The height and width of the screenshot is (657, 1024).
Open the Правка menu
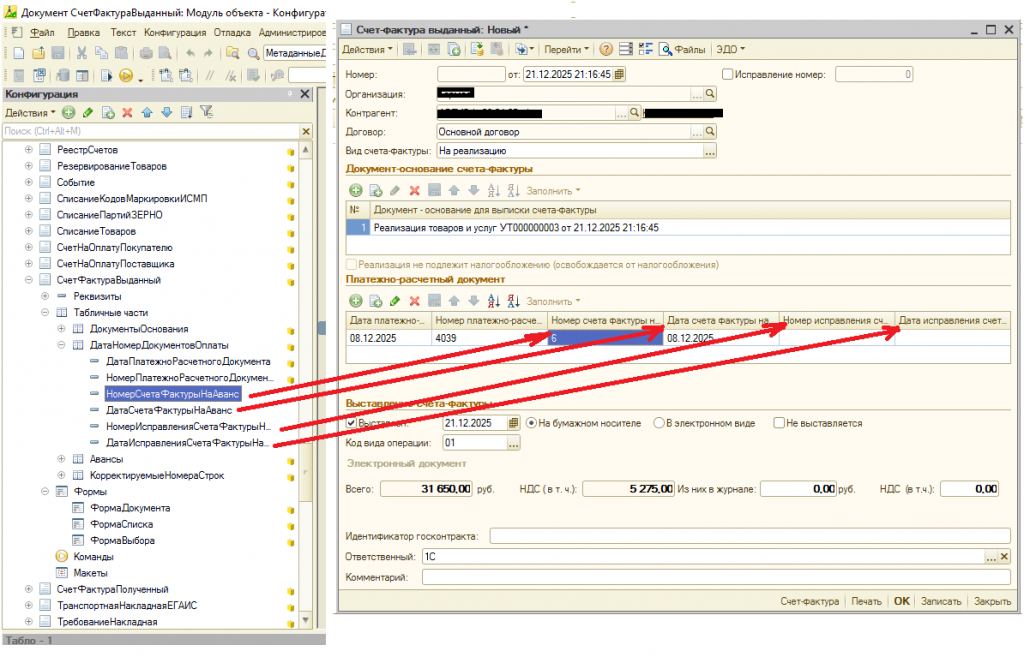click(84, 32)
